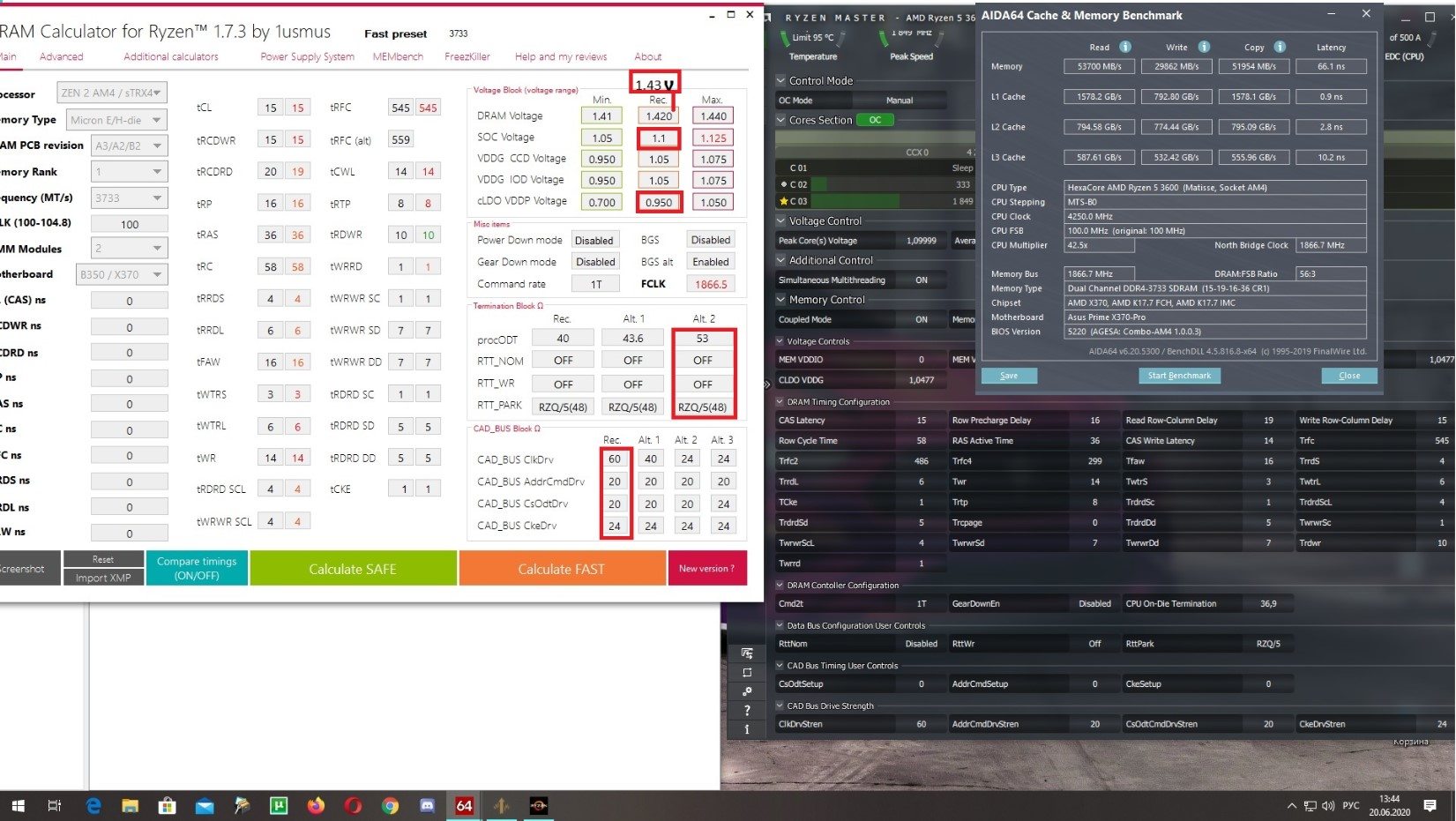Toggle the Cores Section OC switch
This screenshot has height=821, width=1456.
tap(875, 120)
